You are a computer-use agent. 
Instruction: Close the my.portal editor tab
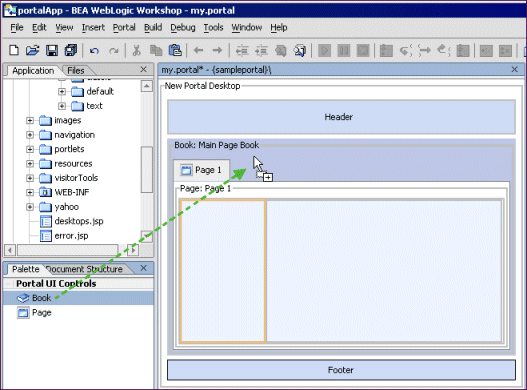pos(514,70)
